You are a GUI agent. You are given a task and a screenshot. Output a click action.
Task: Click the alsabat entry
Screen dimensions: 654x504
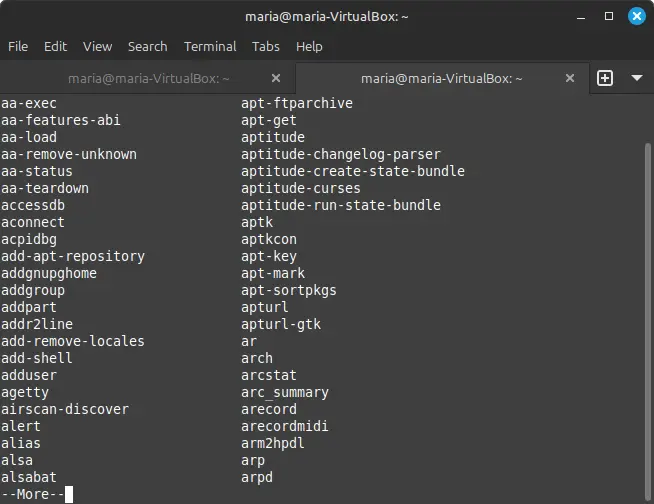[x=29, y=477]
